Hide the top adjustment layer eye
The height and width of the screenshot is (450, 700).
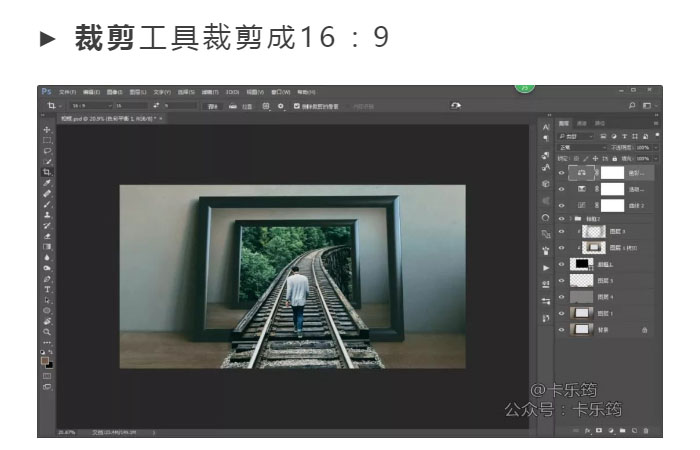(x=562, y=173)
